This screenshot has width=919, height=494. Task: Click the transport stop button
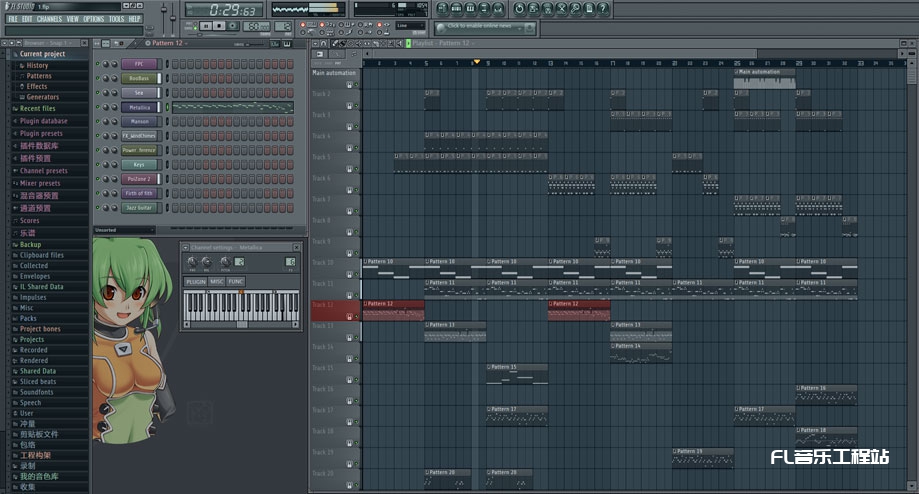(x=219, y=26)
